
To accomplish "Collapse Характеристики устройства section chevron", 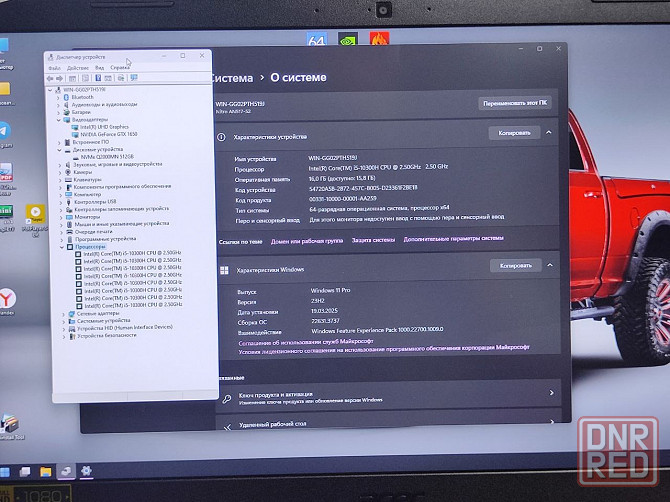I will 549,132.
